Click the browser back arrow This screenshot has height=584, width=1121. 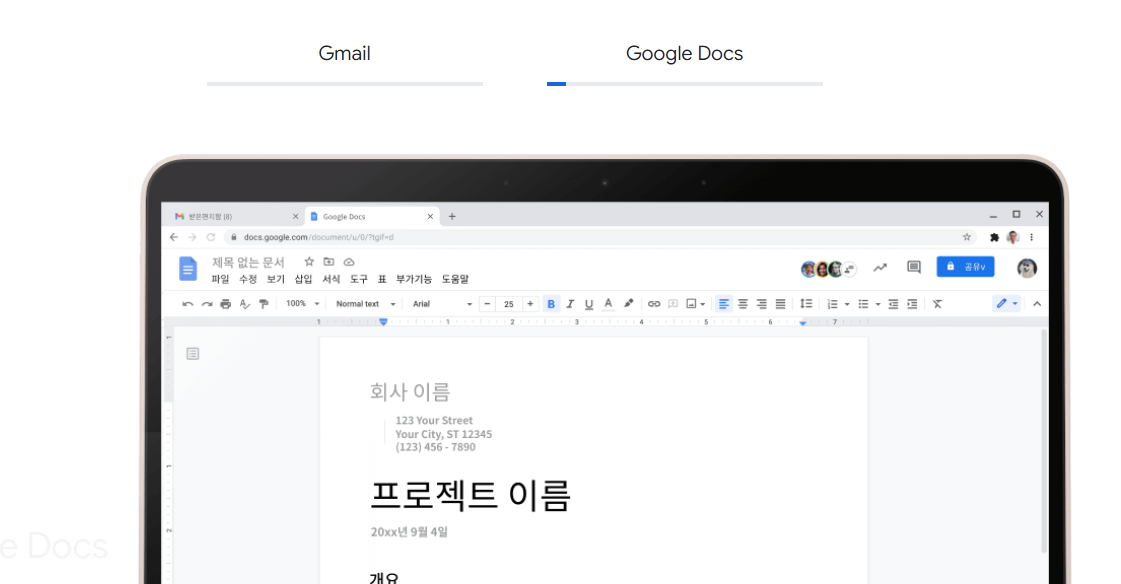click(x=174, y=237)
